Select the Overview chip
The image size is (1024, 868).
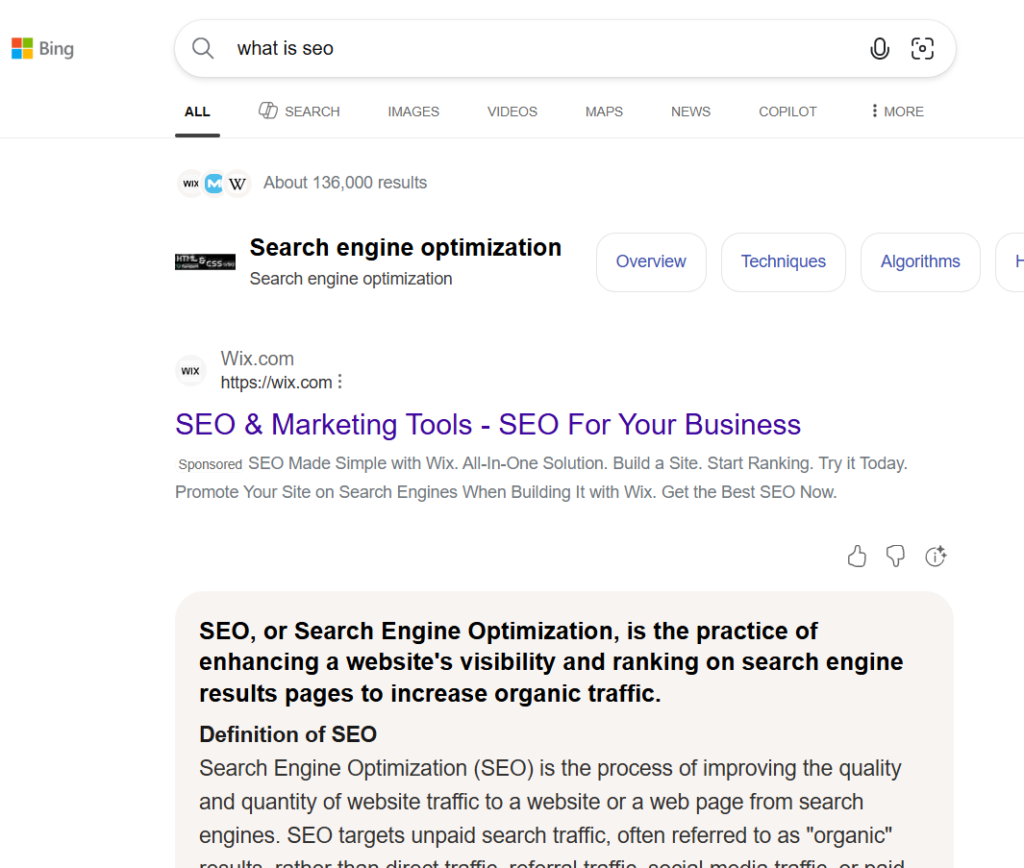tap(651, 262)
